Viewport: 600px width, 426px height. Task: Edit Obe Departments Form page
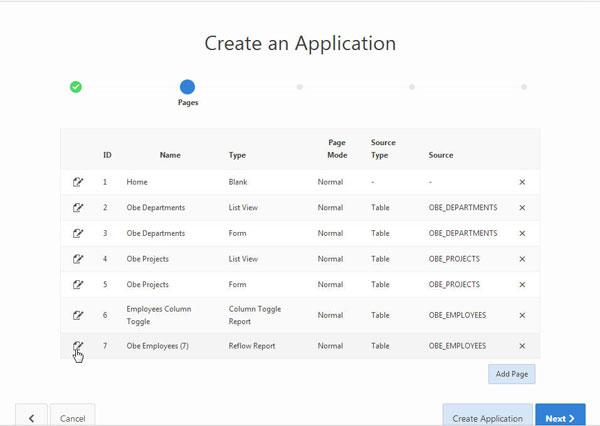click(78, 233)
